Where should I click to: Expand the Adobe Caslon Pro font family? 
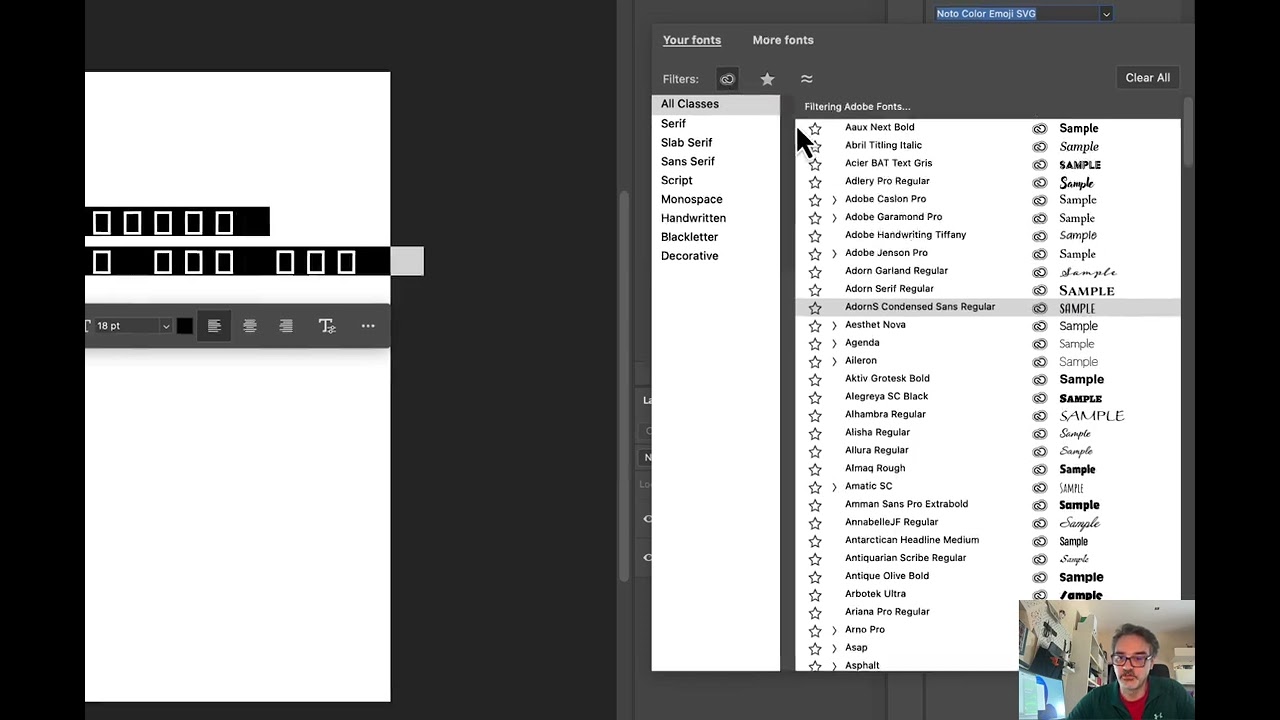point(834,200)
